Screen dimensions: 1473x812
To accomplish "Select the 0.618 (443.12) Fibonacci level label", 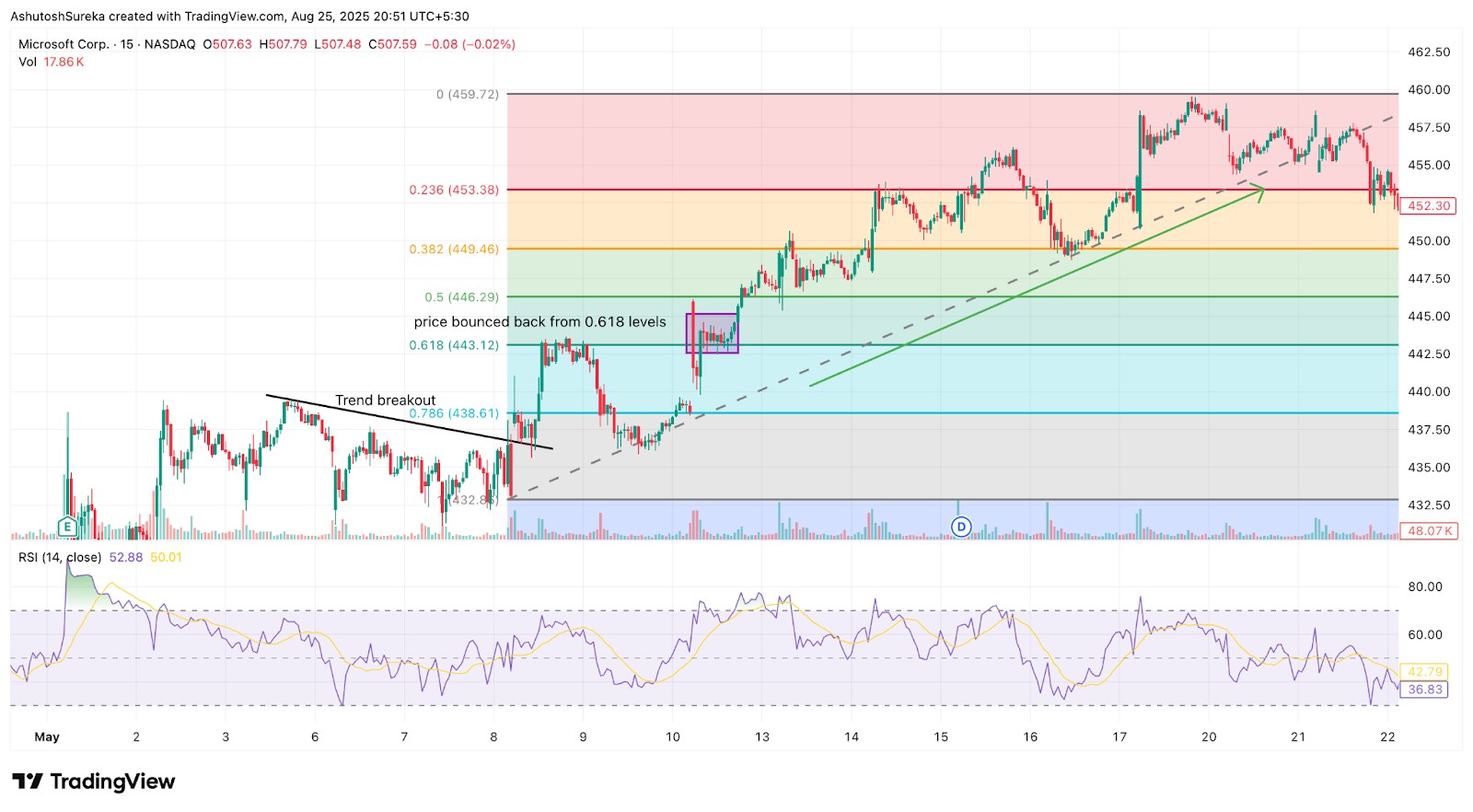I will [454, 345].
